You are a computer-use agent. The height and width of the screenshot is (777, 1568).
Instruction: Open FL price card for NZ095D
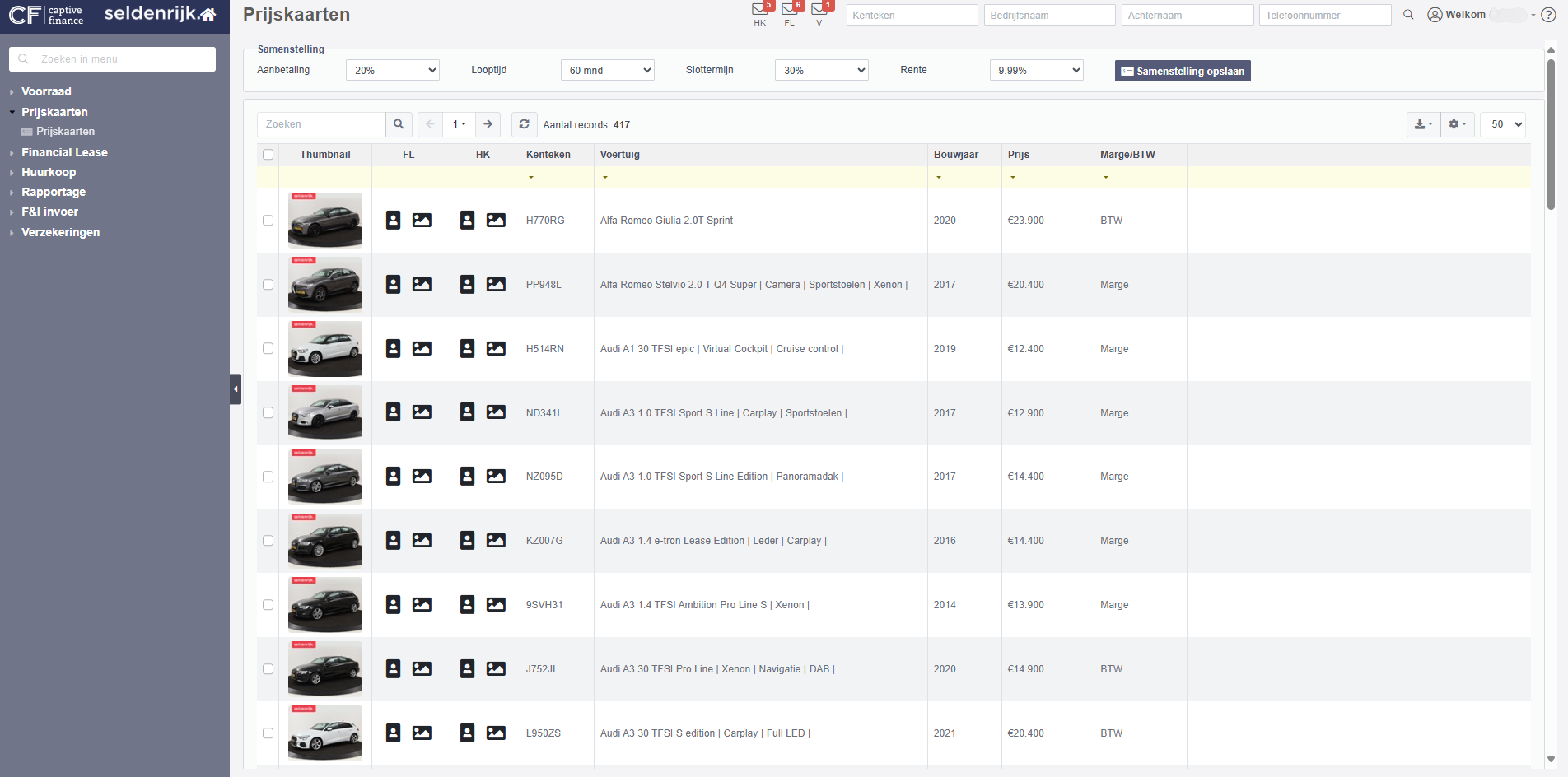tap(394, 476)
